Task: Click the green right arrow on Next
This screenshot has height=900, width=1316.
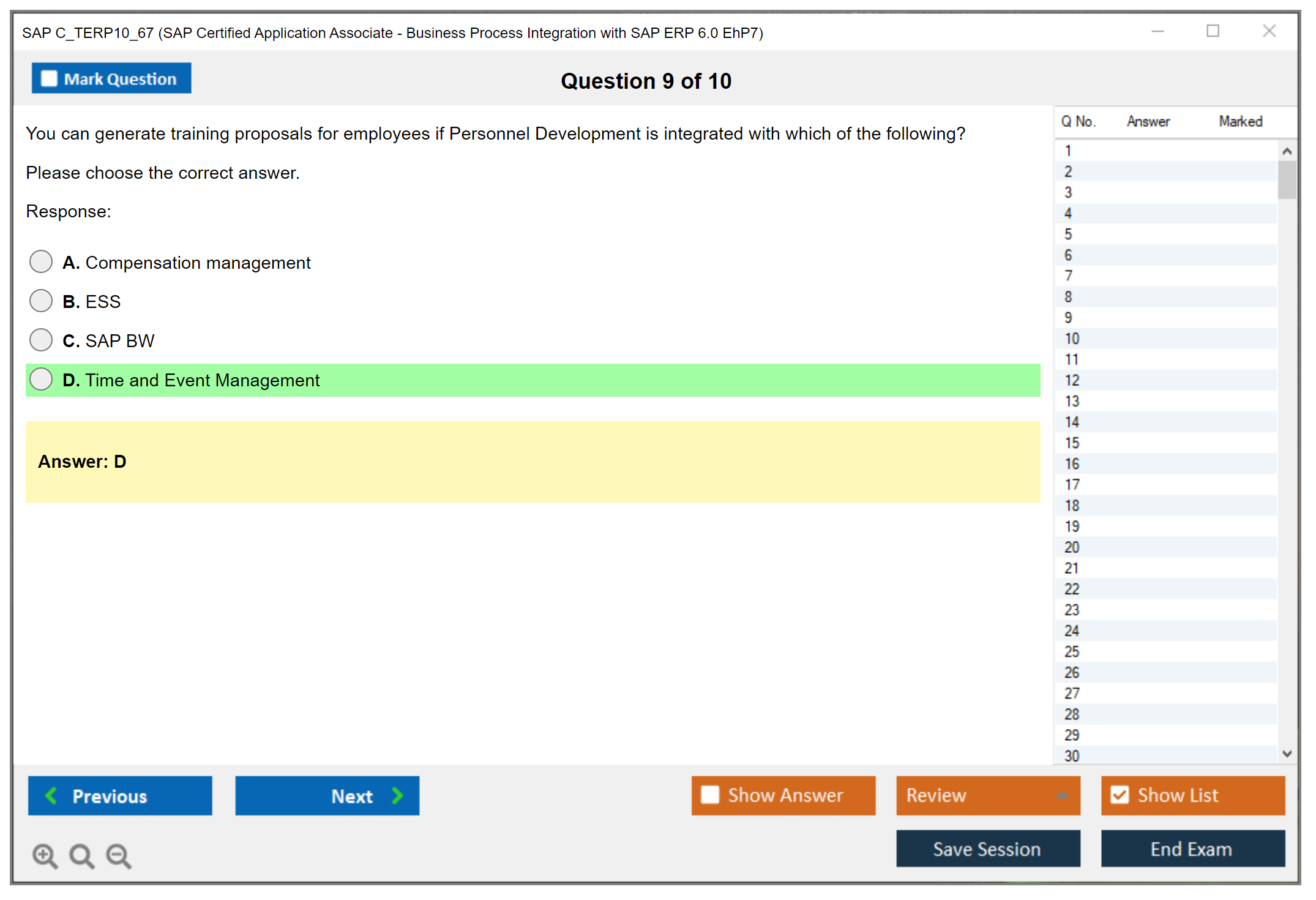Action: point(397,795)
